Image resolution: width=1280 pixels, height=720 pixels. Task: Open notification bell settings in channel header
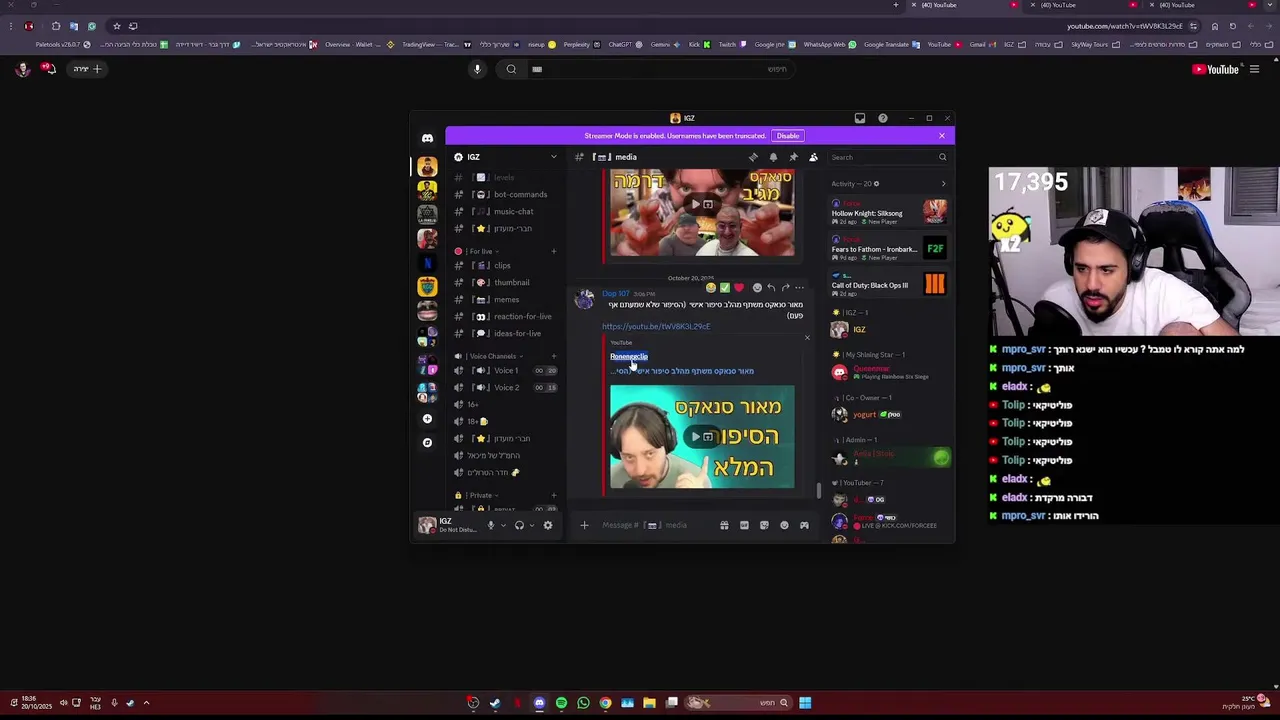pyautogui.click(x=773, y=157)
